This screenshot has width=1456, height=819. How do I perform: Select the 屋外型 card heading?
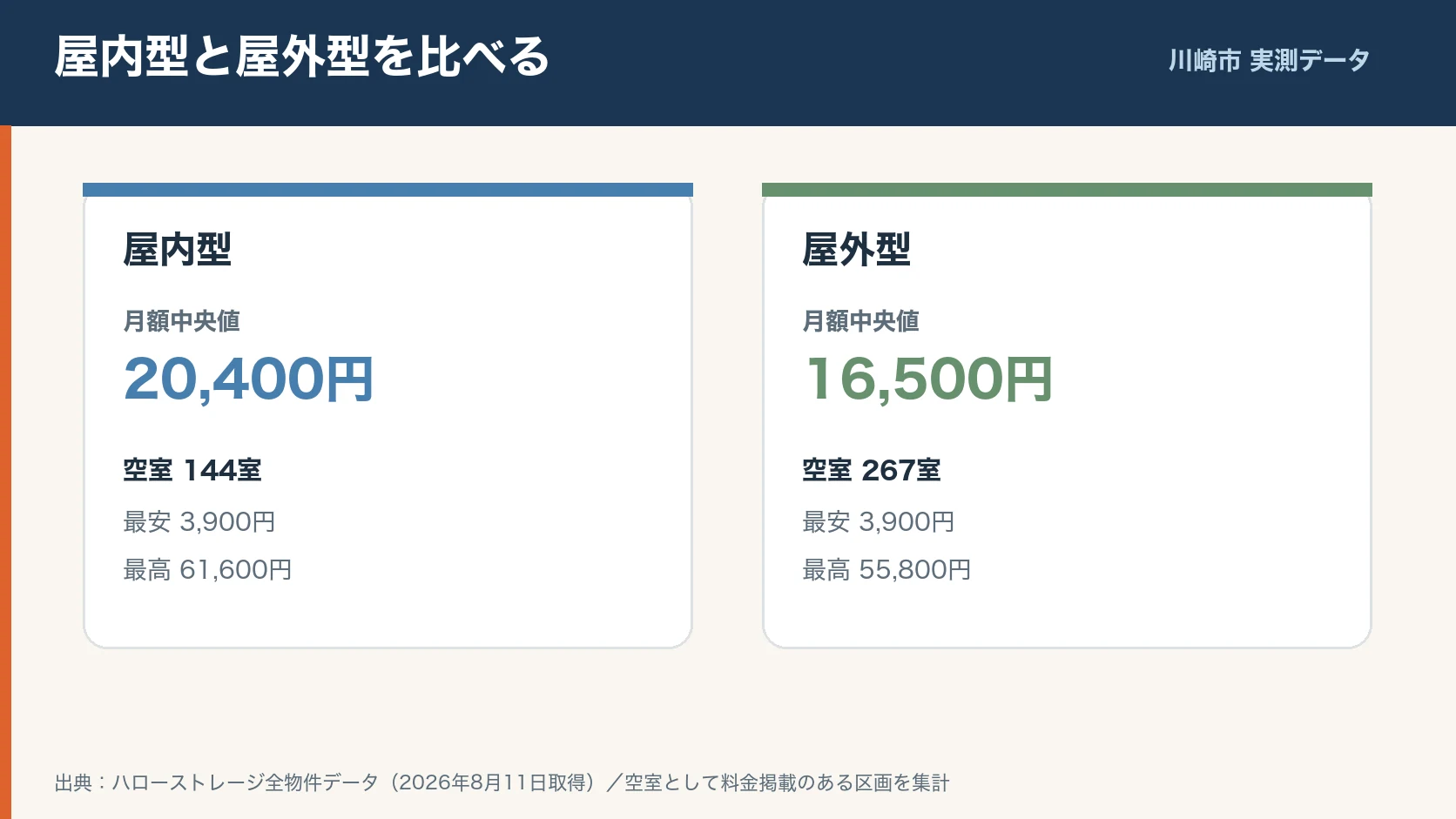pyautogui.click(x=857, y=250)
